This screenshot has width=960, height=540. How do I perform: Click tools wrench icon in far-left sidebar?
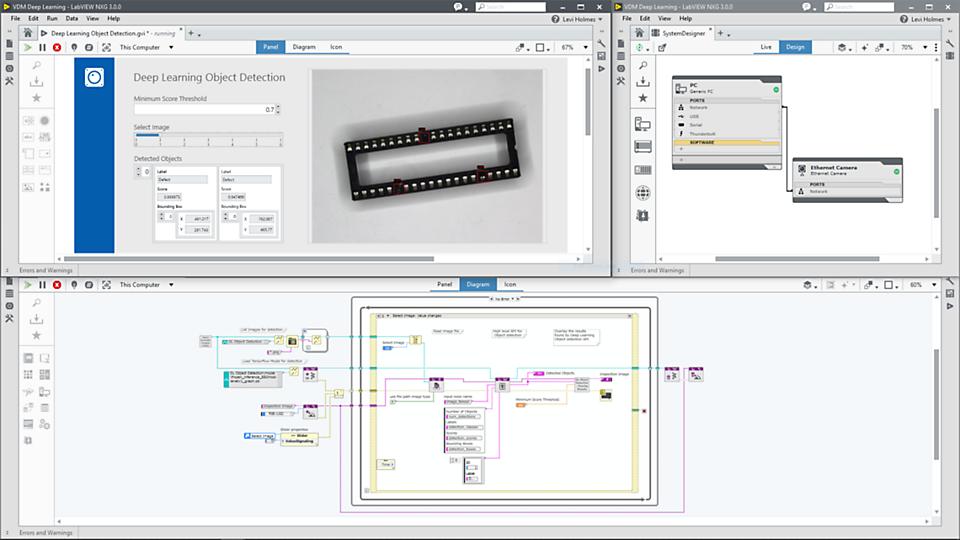click(9, 80)
